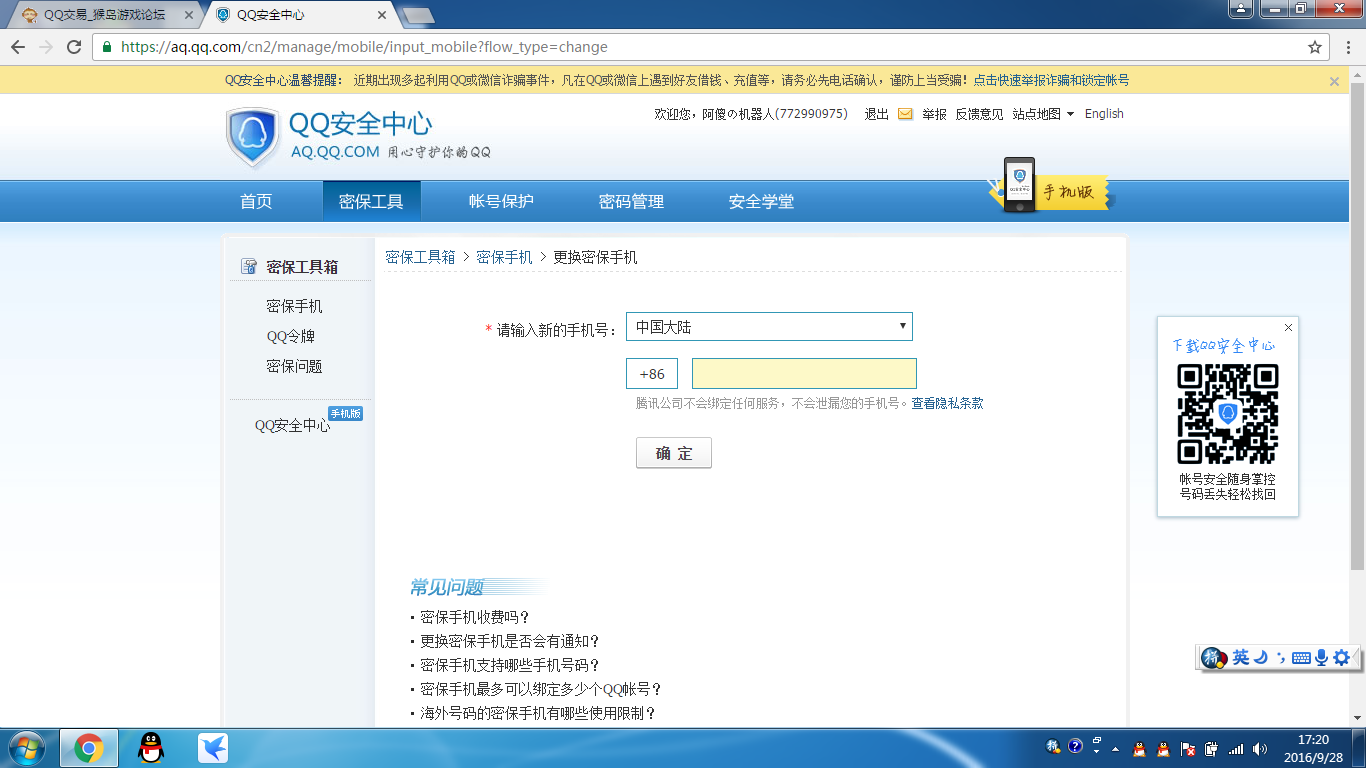
Task: Click the new phone number input field
Action: 804,373
